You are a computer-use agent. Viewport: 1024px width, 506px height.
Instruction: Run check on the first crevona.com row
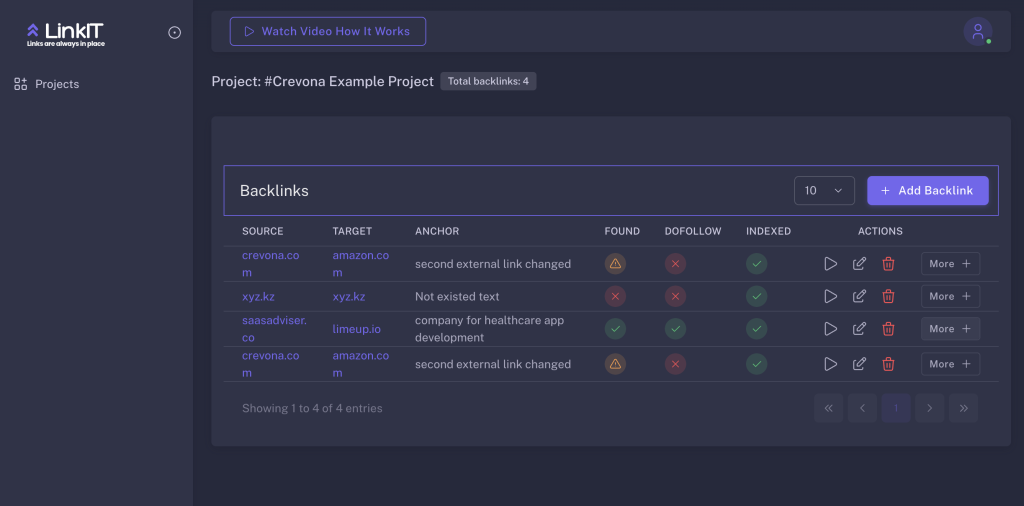pos(831,264)
